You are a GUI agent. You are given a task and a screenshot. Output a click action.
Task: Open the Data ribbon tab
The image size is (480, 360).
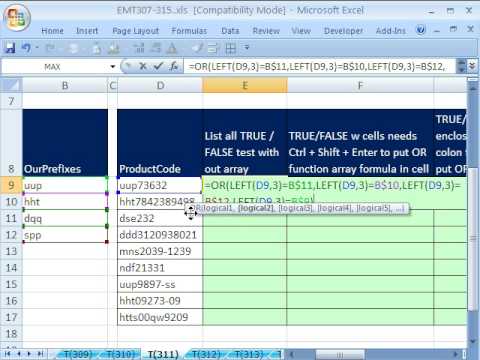click(230, 31)
